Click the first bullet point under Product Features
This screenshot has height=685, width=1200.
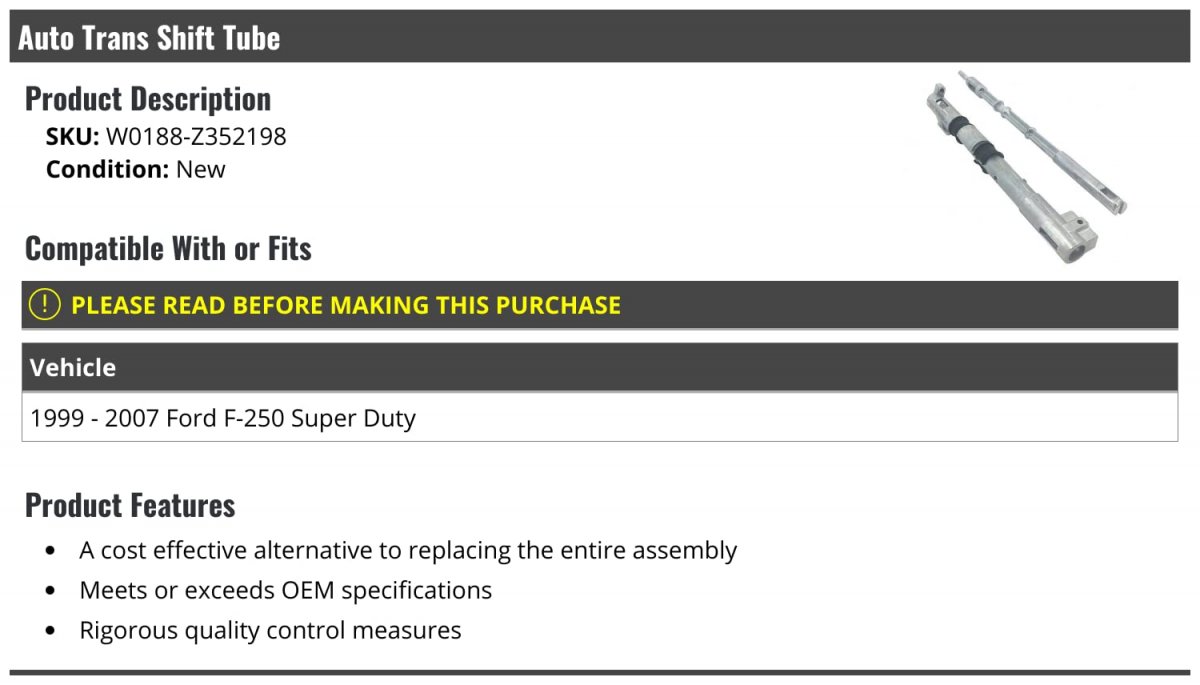51,551
